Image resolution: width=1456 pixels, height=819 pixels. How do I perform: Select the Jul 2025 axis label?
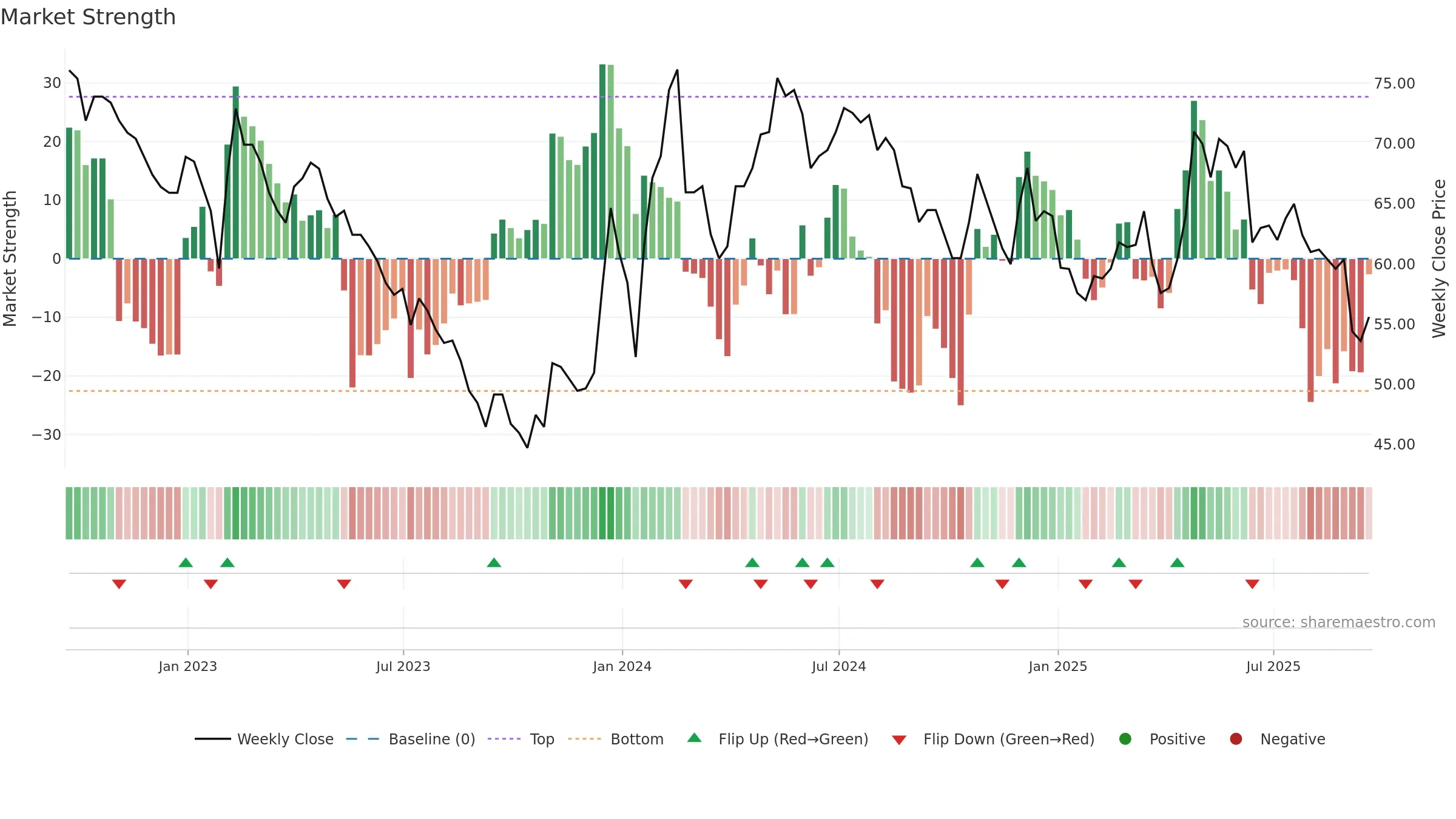(x=1273, y=666)
